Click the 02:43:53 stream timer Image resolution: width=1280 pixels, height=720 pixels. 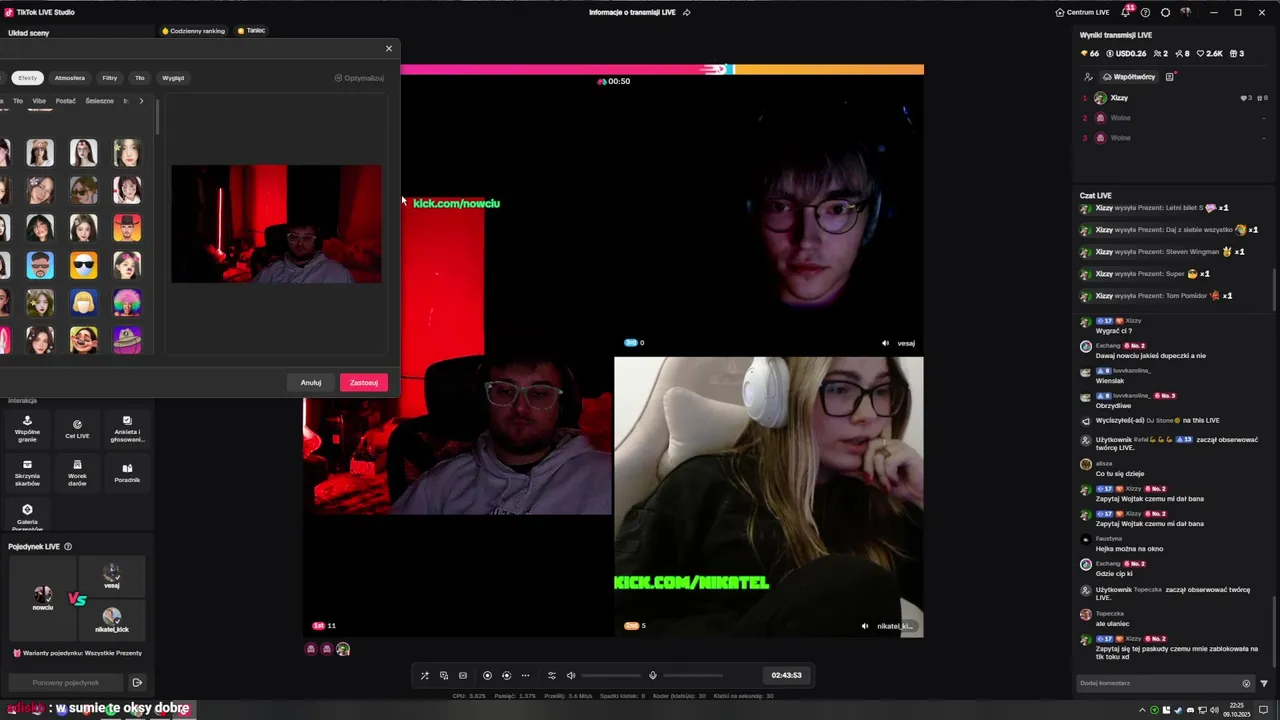click(786, 675)
